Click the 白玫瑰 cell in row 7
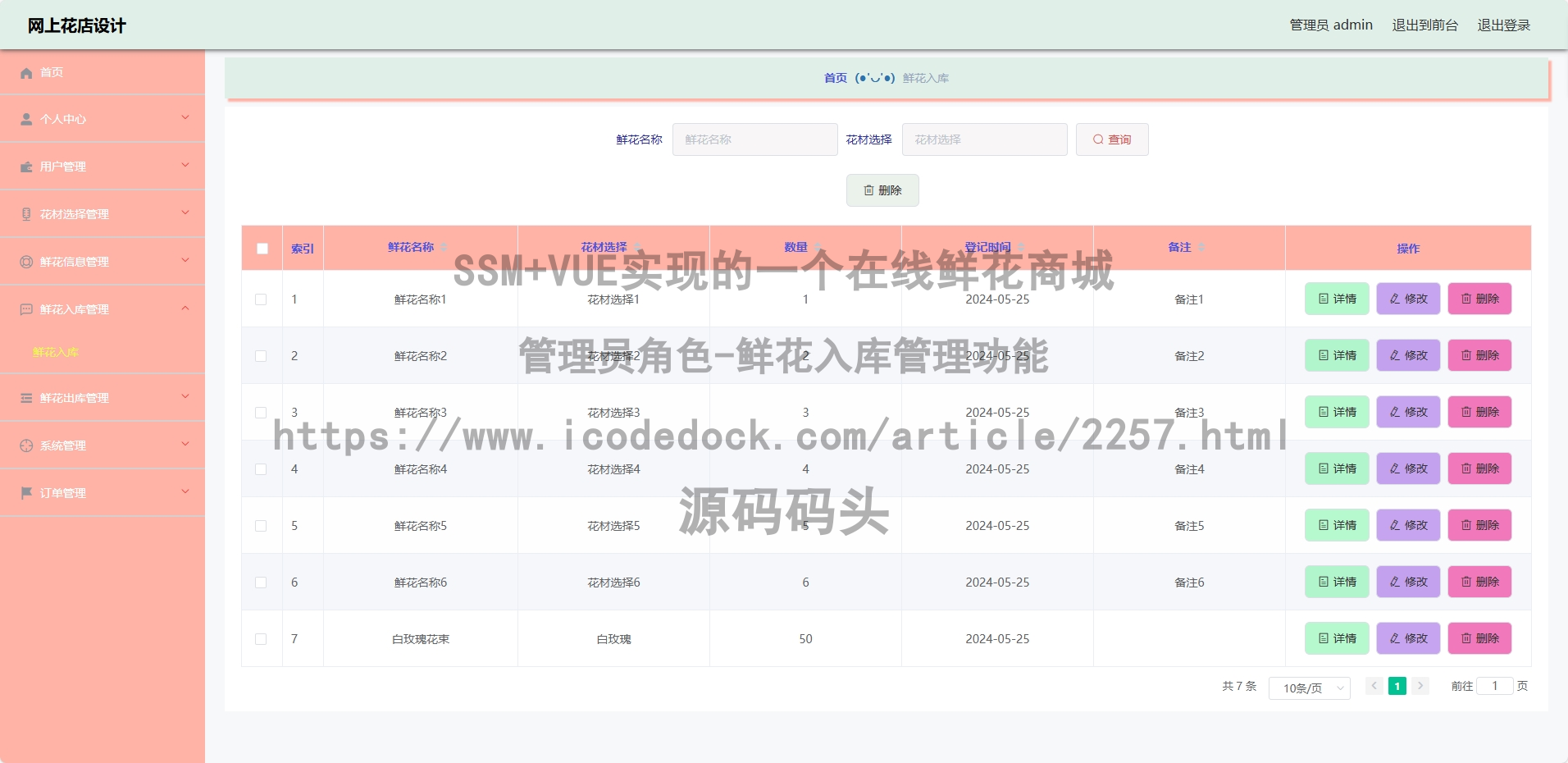This screenshot has width=1568, height=763. tap(613, 639)
